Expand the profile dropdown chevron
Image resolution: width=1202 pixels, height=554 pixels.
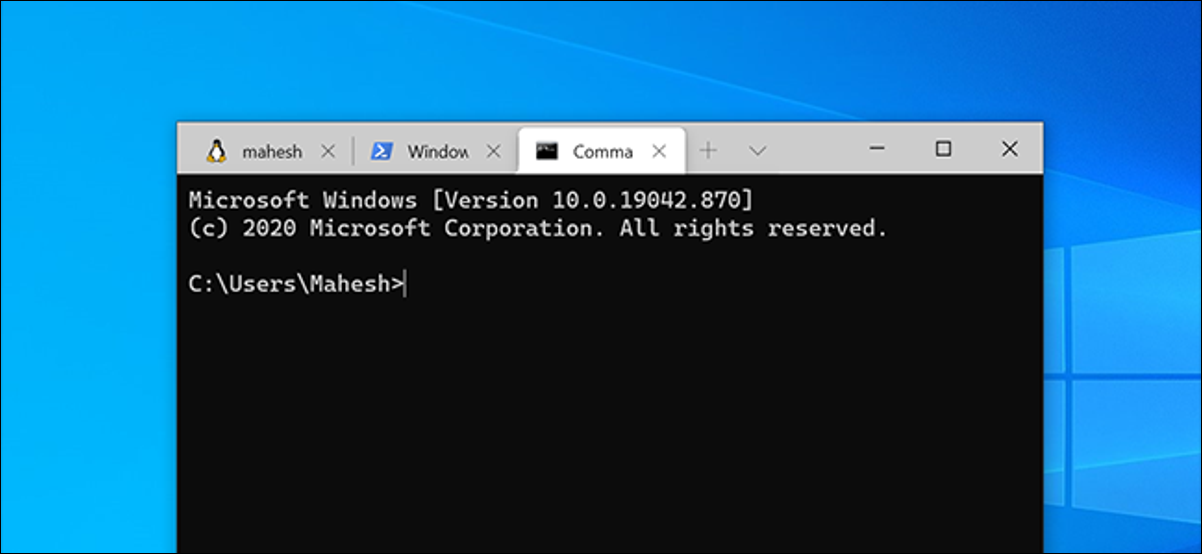pos(758,151)
